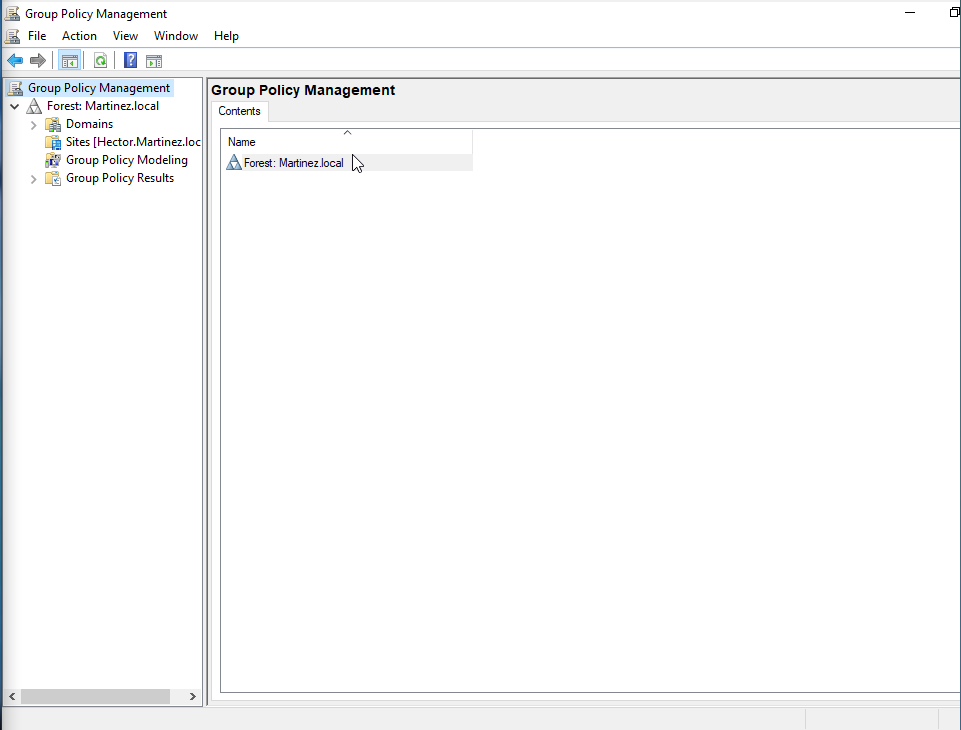Viewport: 961px width, 730px height.
Task: Select Group Policy Results in the tree
Action: [x=120, y=178]
